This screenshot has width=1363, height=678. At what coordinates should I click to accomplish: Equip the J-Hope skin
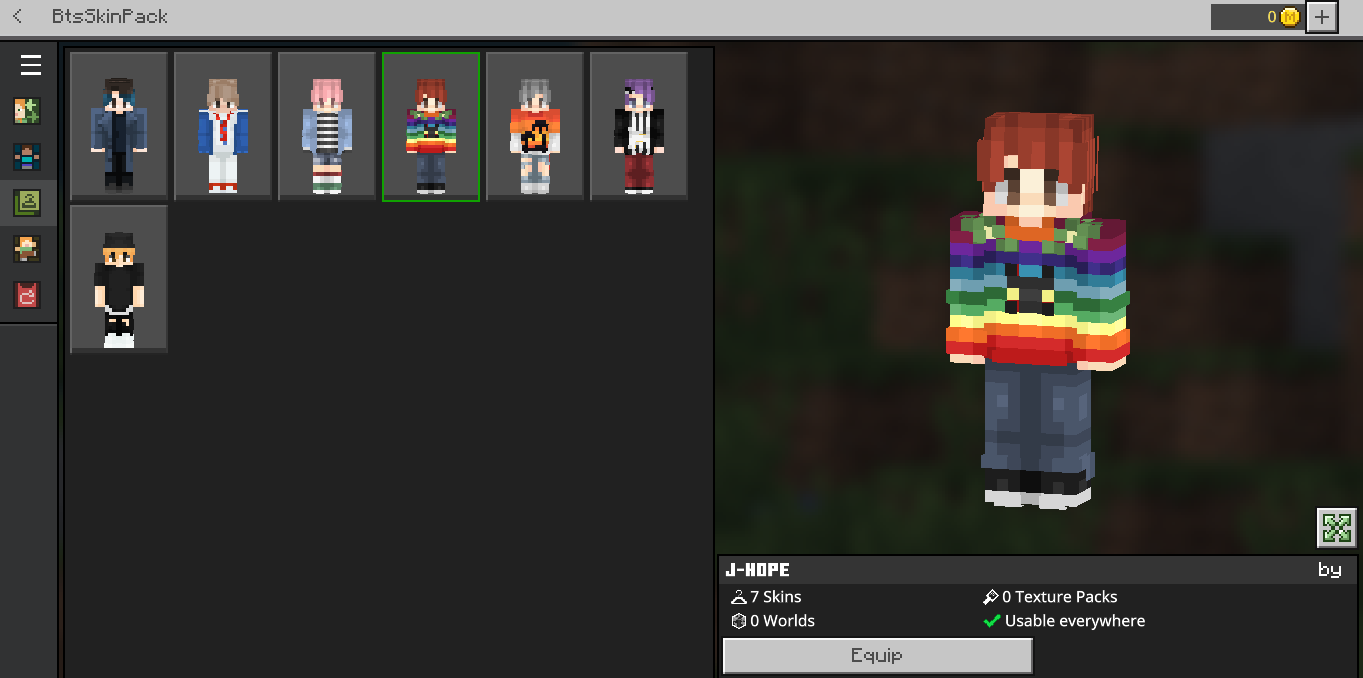tap(877, 656)
